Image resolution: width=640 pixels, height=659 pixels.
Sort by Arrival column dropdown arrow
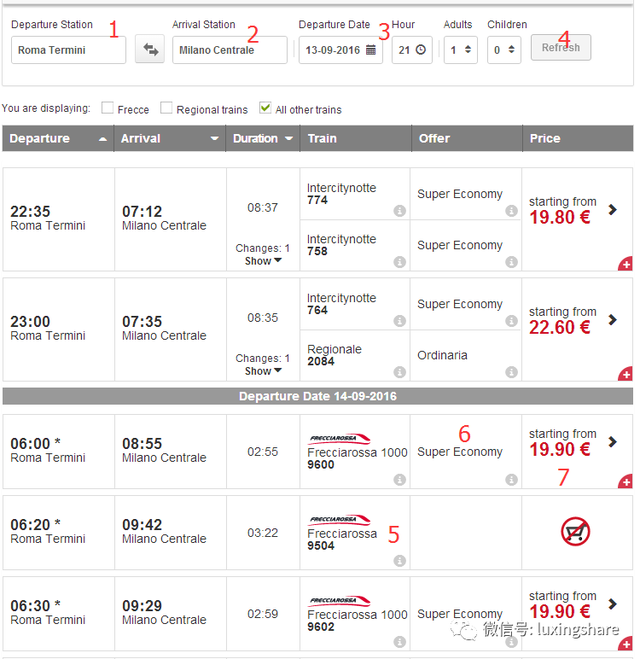214,139
